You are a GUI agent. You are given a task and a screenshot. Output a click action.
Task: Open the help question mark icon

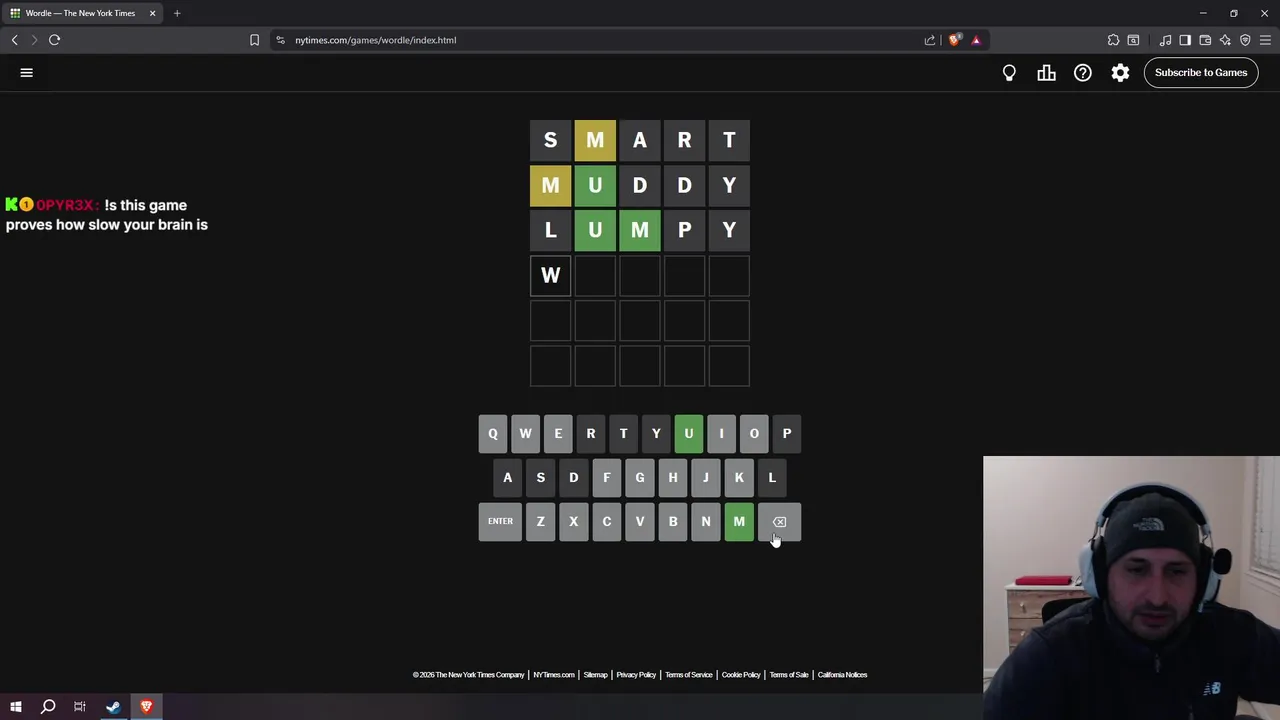(1083, 72)
